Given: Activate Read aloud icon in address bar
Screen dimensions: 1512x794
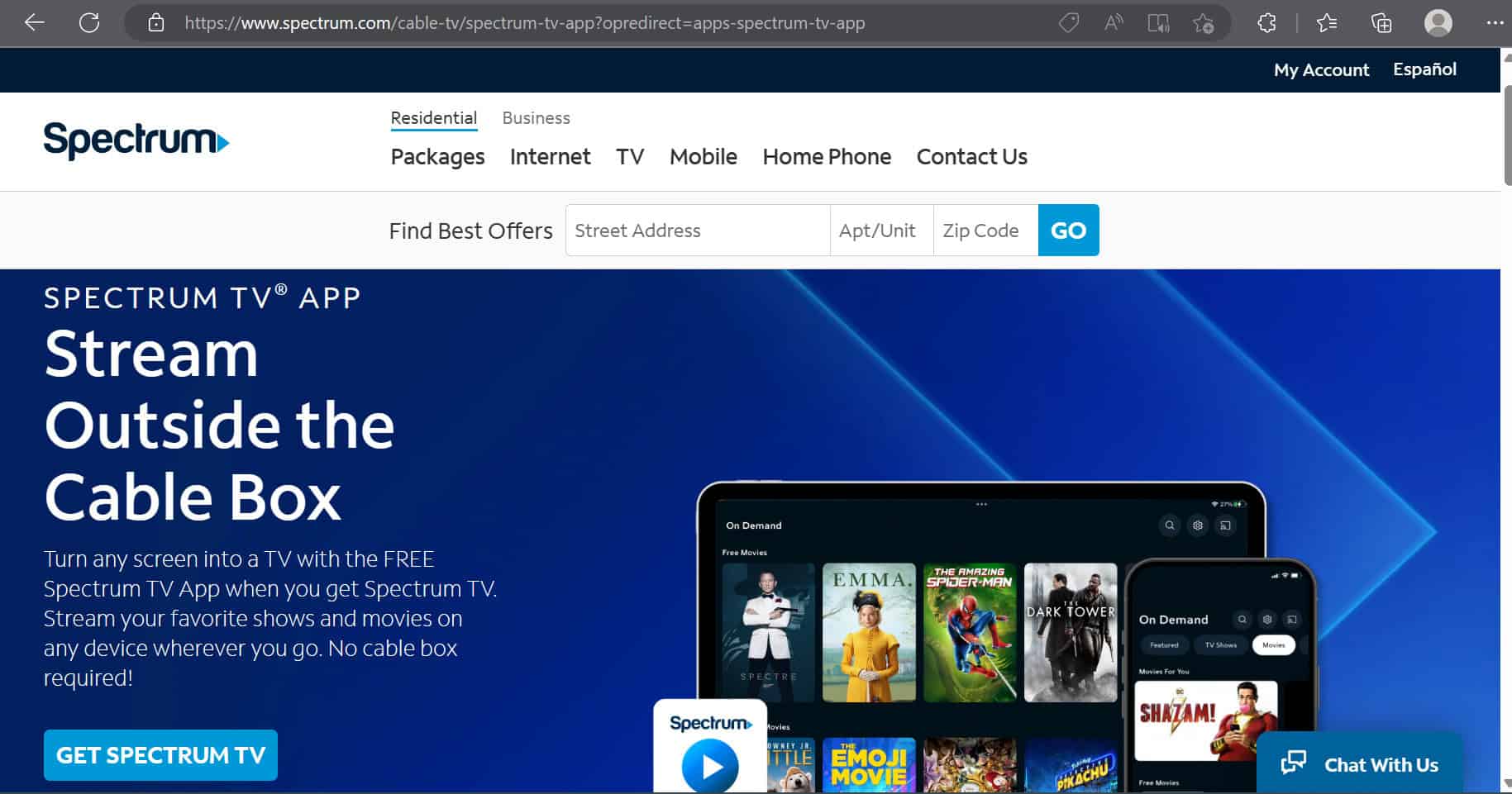Looking at the screenshot, I should (1114, 22).
